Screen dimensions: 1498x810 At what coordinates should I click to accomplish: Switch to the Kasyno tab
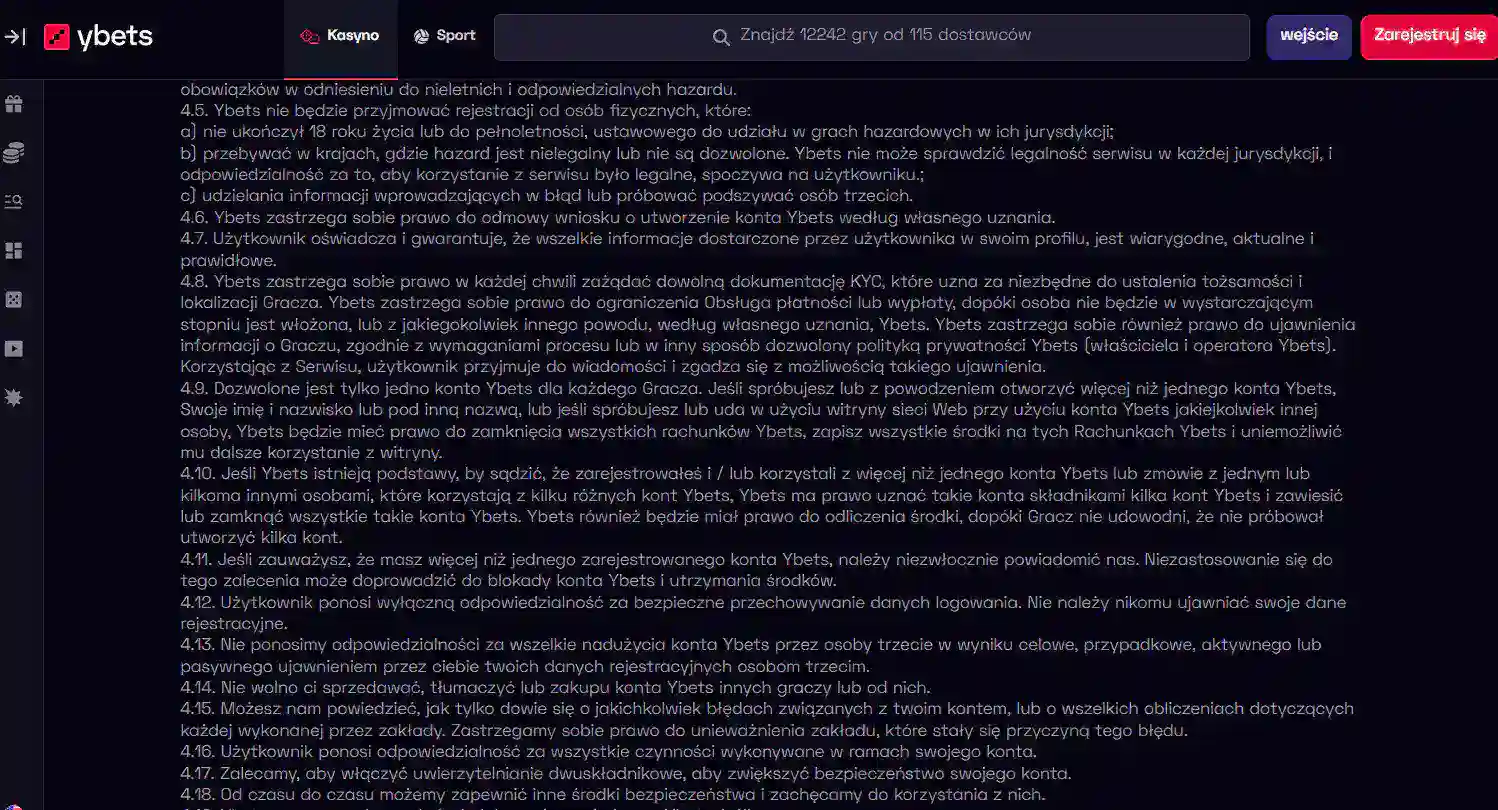340,37
